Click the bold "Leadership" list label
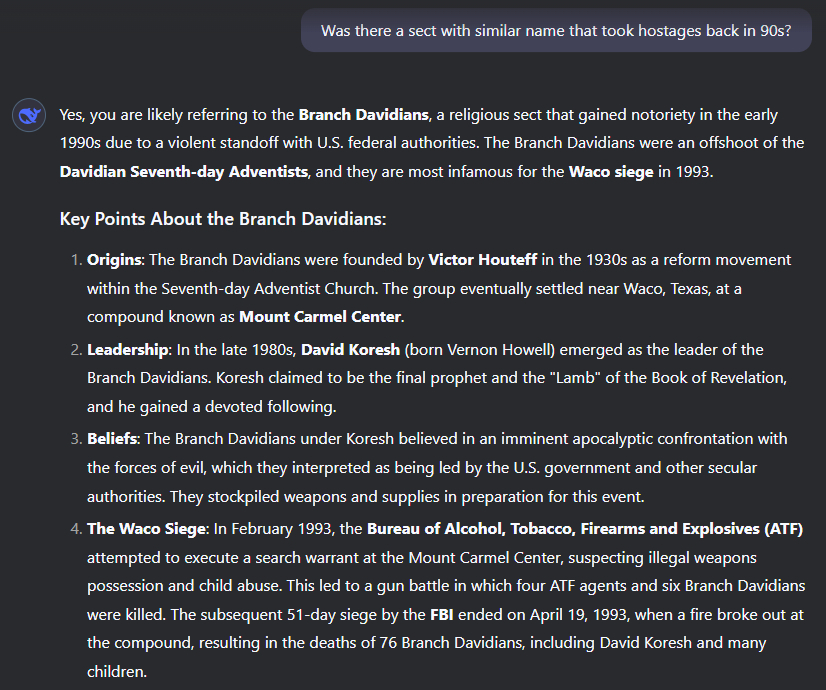The image size is (826, 690). 127,350
